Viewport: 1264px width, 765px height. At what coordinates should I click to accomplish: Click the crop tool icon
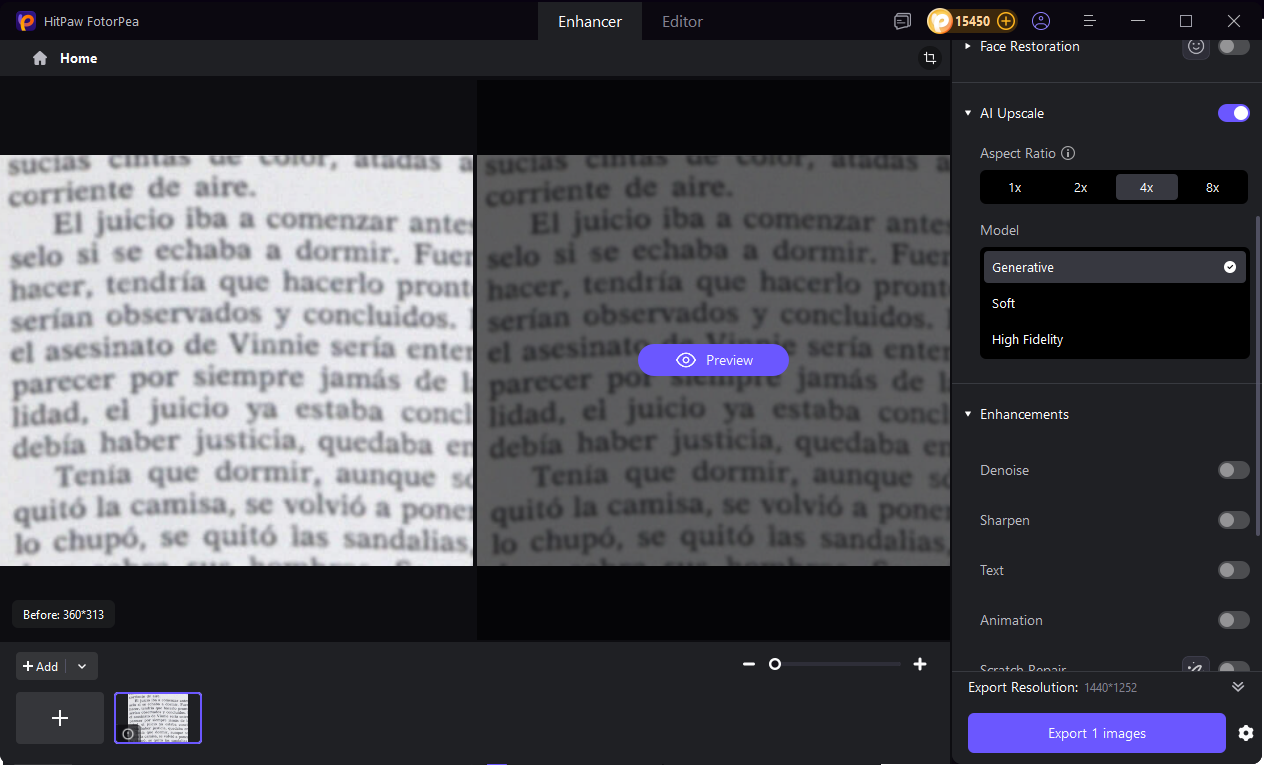930,59
